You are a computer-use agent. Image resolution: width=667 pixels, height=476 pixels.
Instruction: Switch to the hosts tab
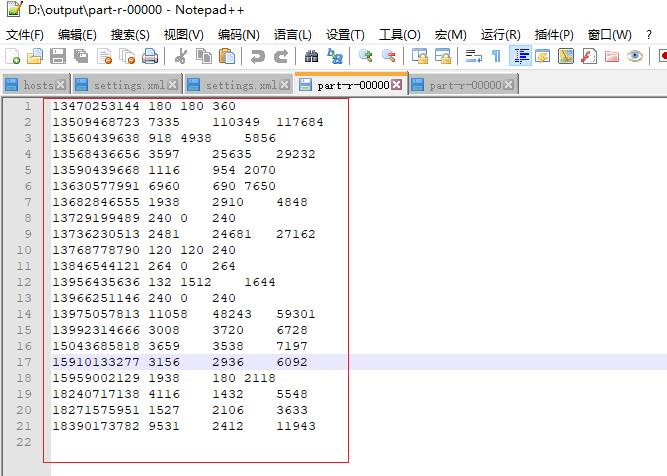pyautogui.click(x=38, y=85)
